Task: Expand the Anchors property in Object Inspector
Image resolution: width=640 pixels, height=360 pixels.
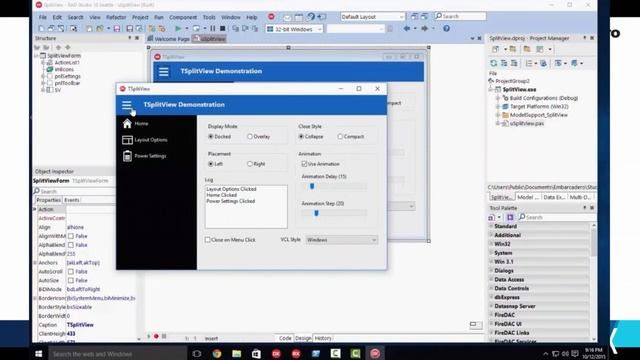Action: click(x=35, y=262)
